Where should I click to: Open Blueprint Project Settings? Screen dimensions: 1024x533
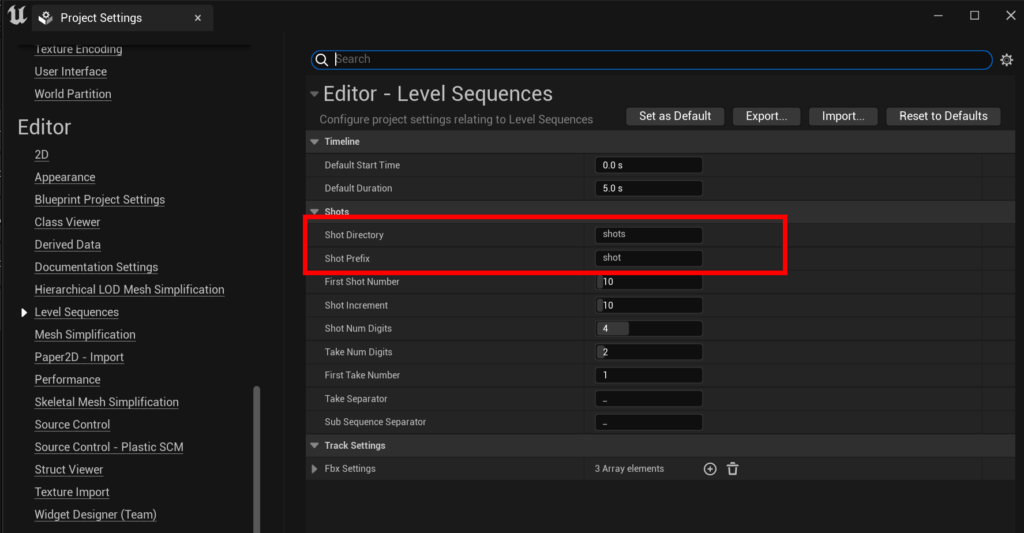pos(99,200)
